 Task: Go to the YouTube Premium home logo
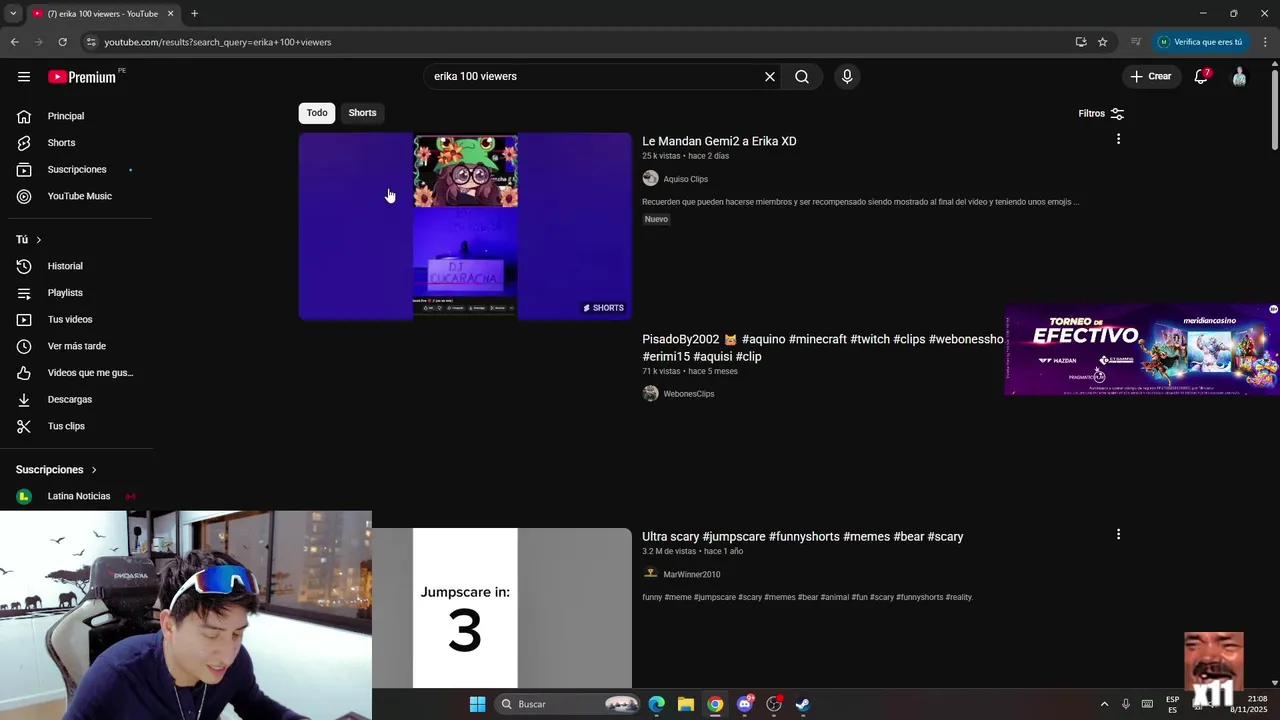click(x=82, y=77)
